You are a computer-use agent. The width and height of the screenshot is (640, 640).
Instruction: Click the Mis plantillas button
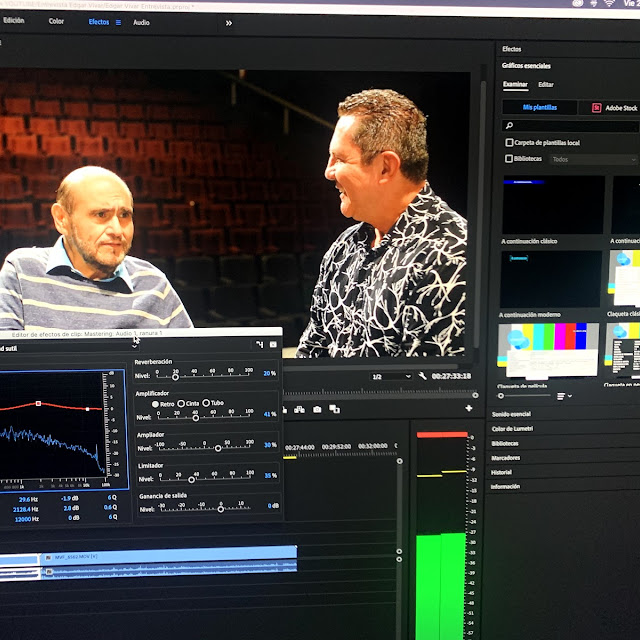[x=540, y=107]
